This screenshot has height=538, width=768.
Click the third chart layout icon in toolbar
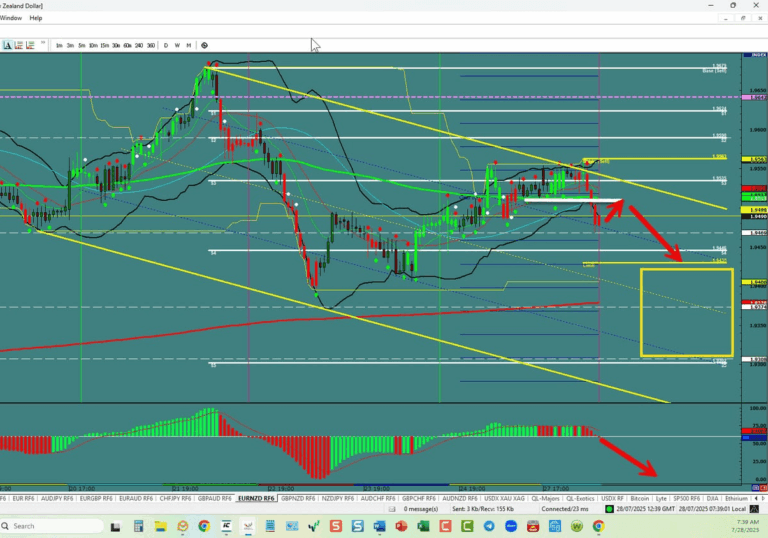30,45
